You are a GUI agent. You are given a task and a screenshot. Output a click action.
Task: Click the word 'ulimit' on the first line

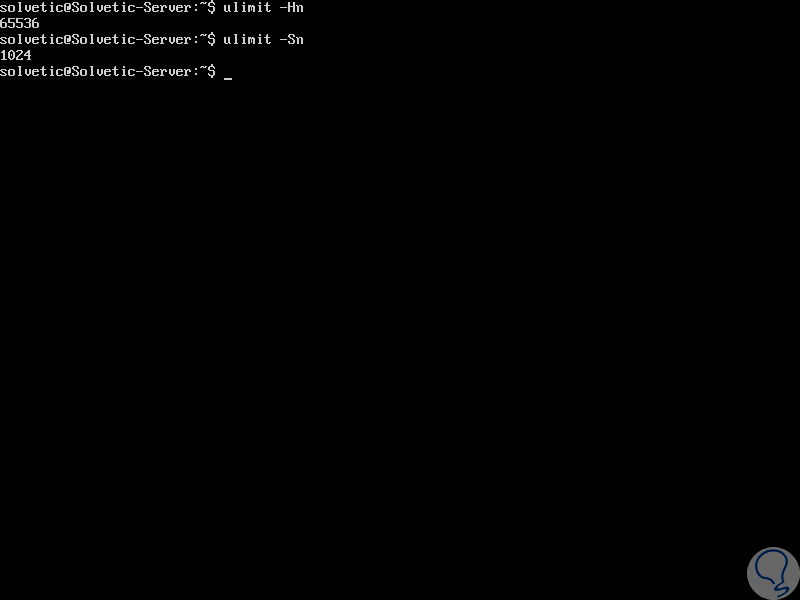(x=247, y=8)
